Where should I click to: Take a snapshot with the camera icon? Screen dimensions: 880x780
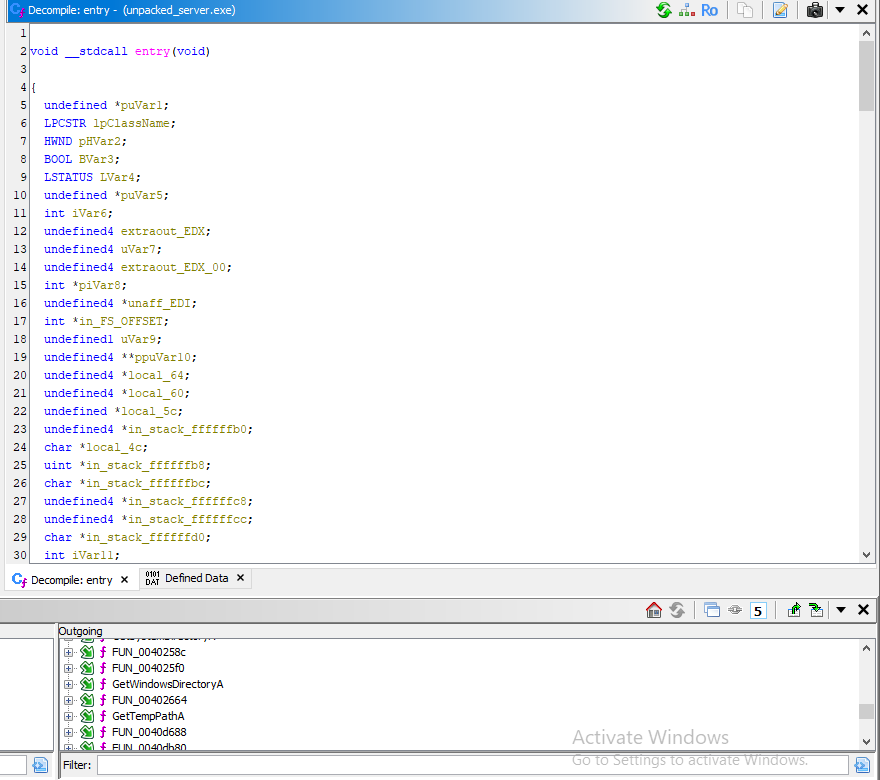point(815,10)
